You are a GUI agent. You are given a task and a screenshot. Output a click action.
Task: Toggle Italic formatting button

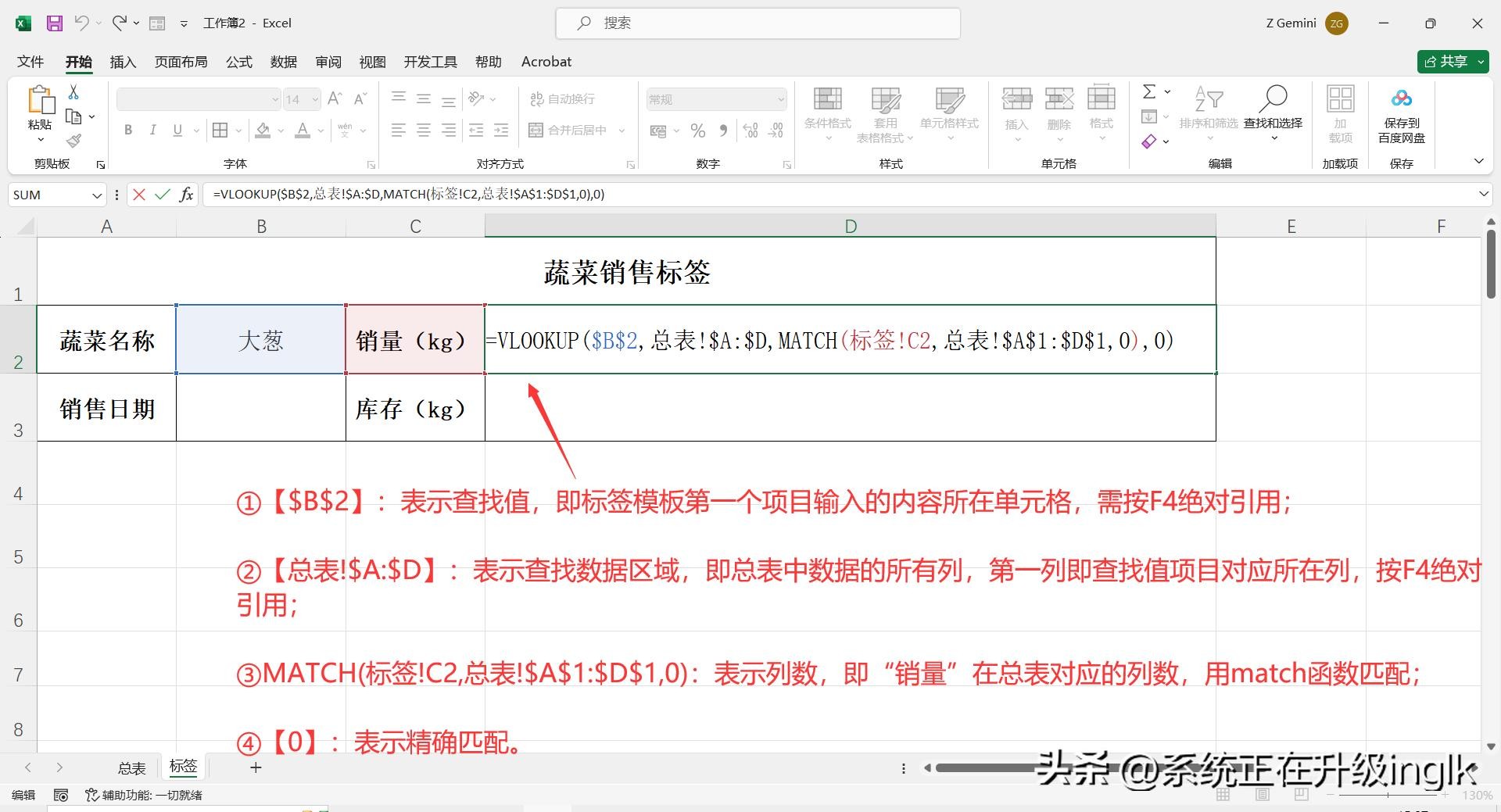153,131
